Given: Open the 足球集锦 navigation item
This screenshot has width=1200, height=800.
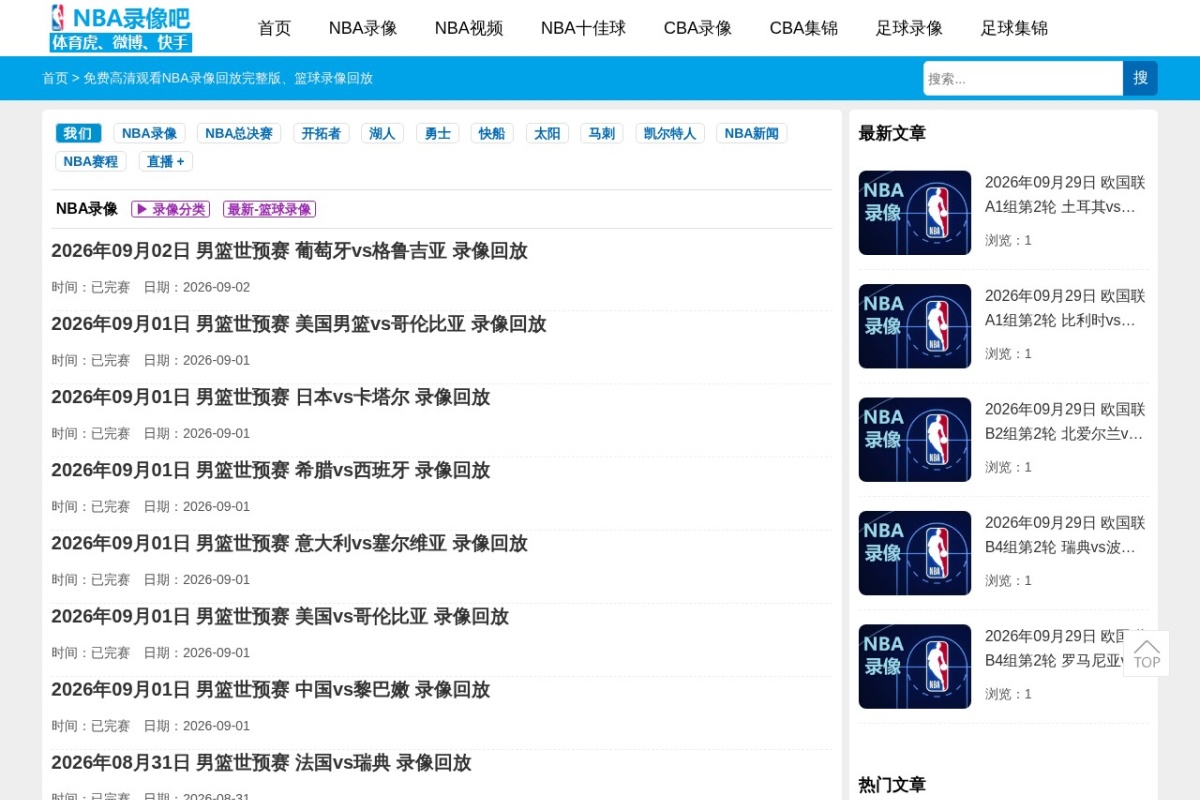Looking at the screenshot, I should click(x=1014, y=28).
